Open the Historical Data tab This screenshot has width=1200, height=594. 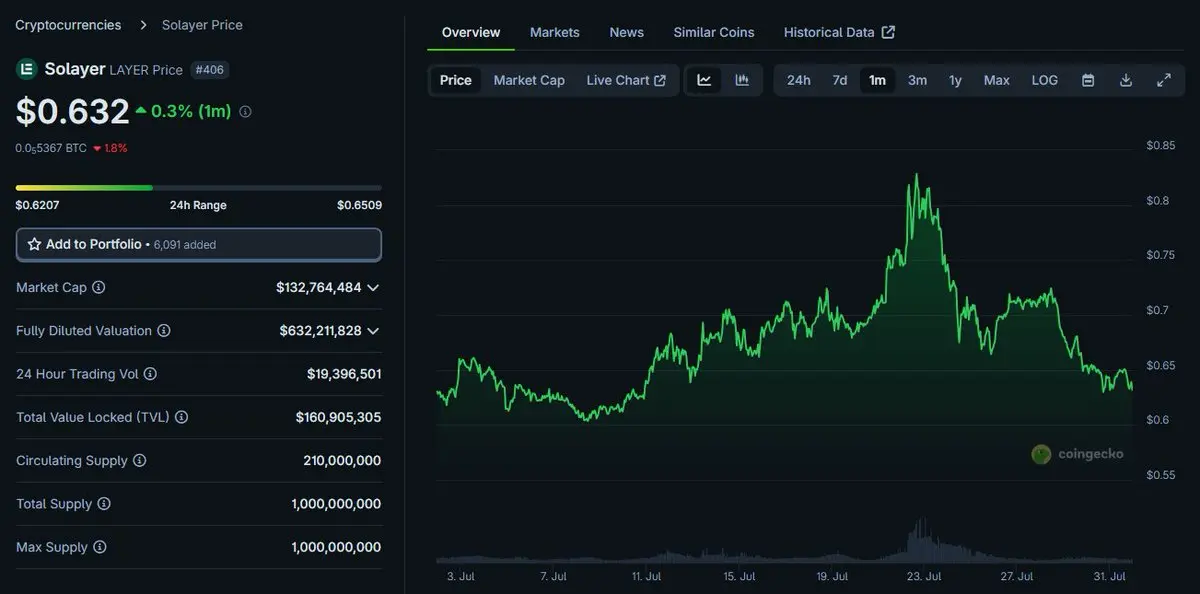839,32
